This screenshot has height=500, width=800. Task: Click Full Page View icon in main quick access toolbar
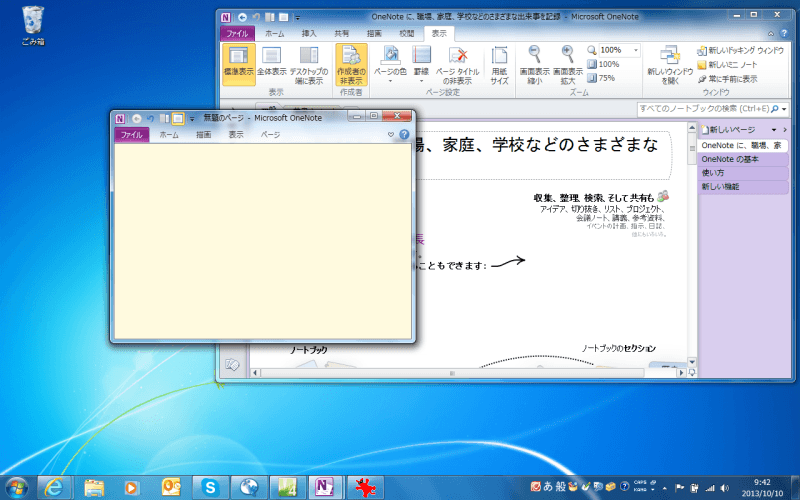[x=283, y=17]
